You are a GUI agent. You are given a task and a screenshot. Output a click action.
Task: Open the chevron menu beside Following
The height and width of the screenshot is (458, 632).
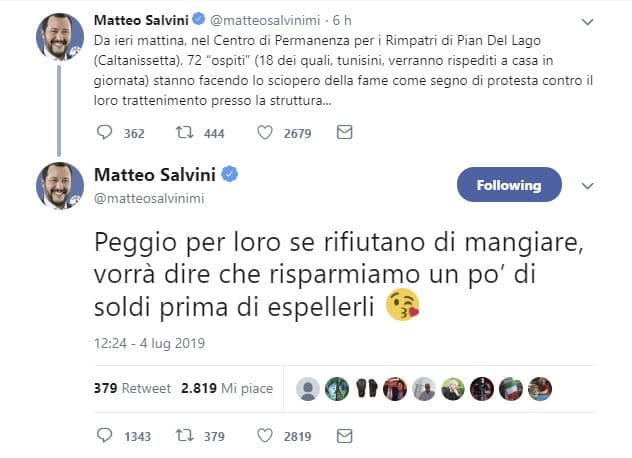[588, 185]
